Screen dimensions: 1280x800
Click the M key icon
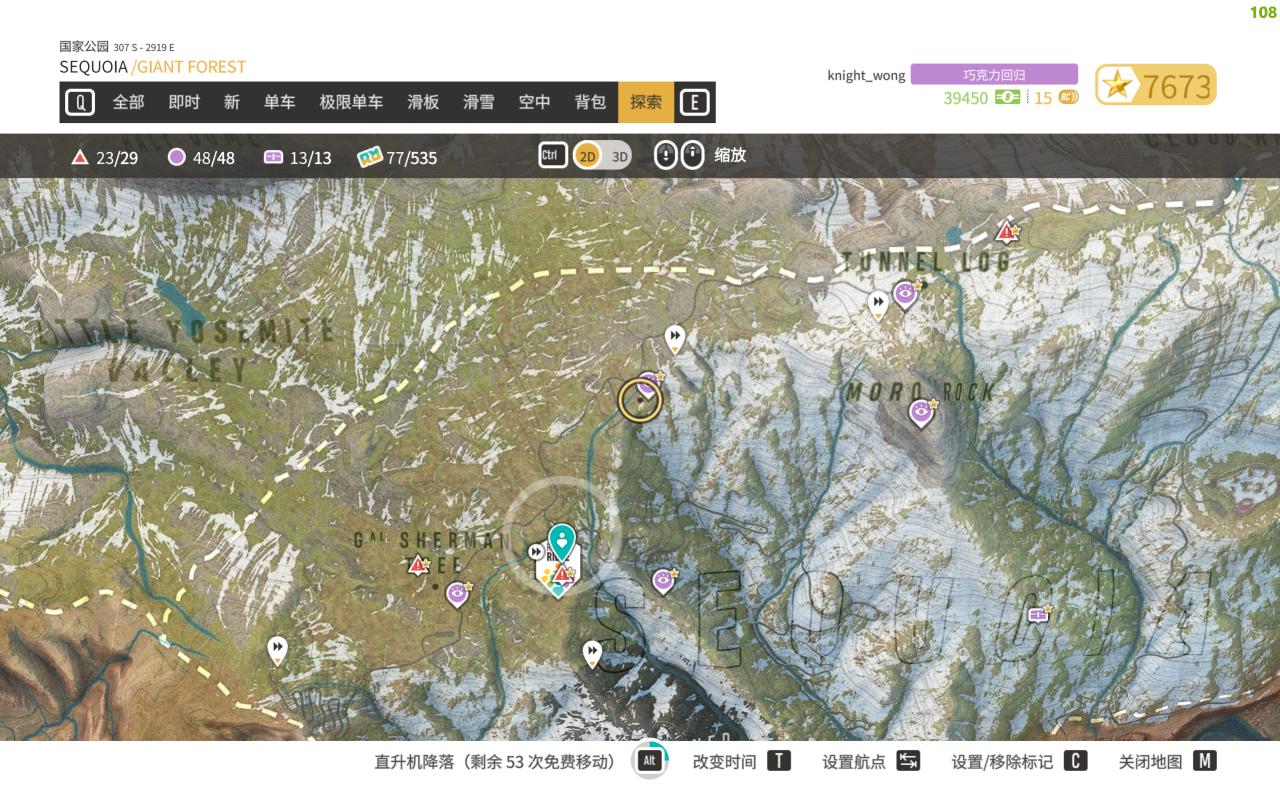click(1205, 761)
